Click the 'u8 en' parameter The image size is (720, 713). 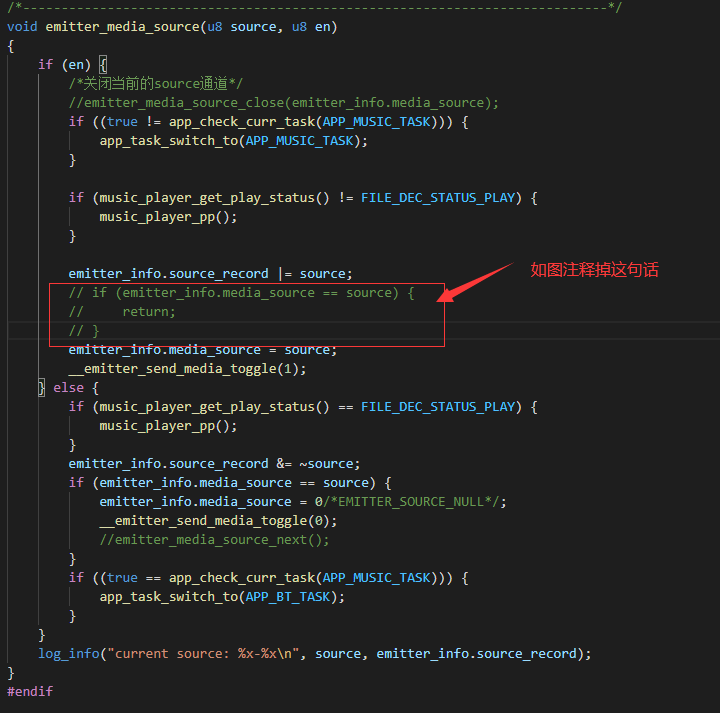tap(310, 27)
